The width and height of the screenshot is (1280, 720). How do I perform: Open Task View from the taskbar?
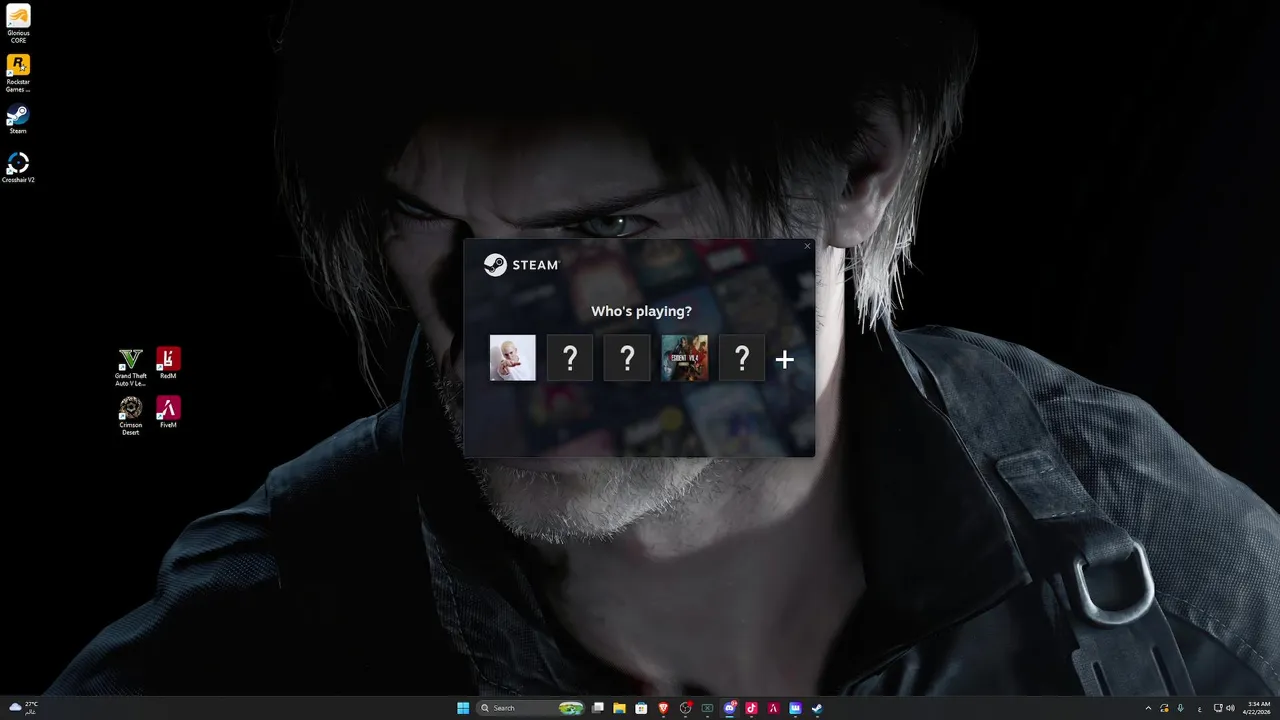click(x=597, y=708)
